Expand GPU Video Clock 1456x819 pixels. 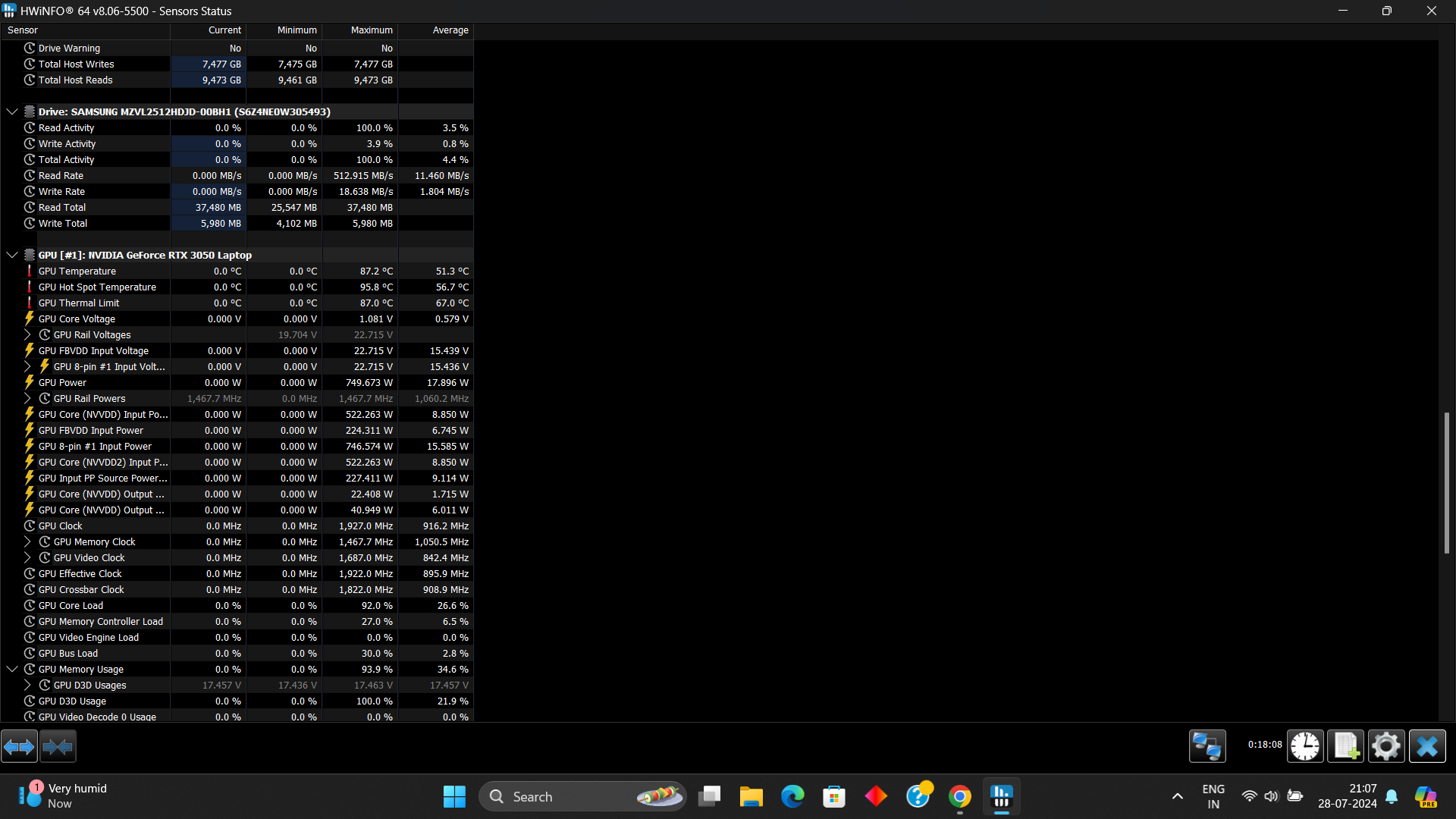(x=27, y=558)
